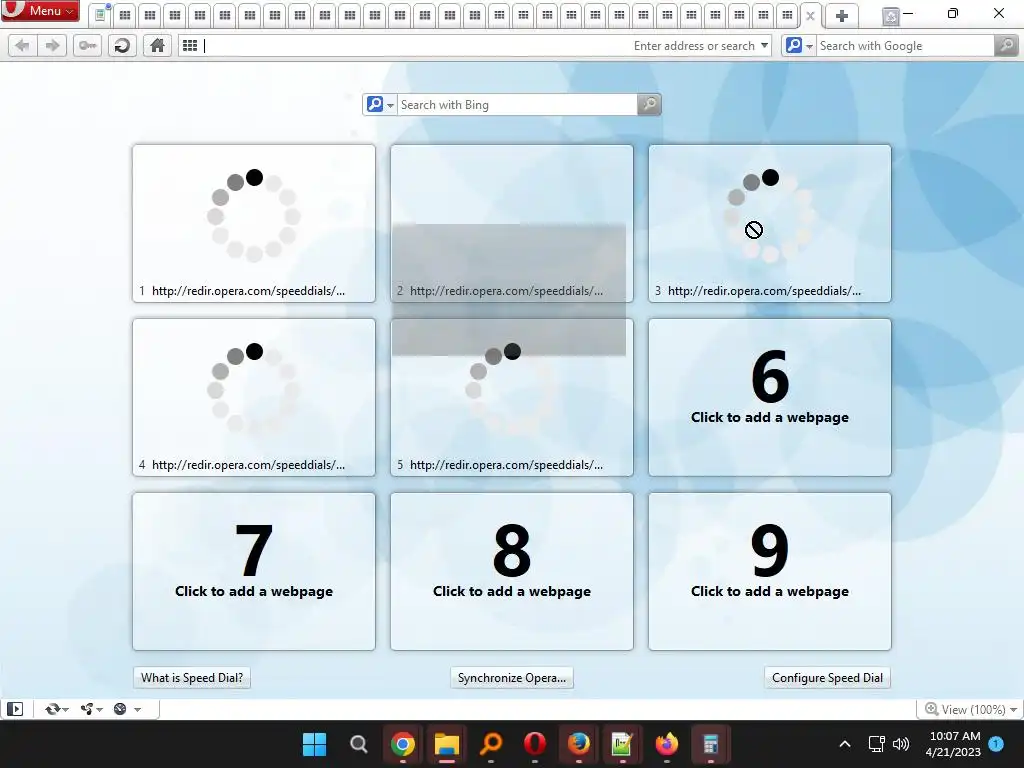Click the Speed Dial grid icon in address bar

pos(190,46)
